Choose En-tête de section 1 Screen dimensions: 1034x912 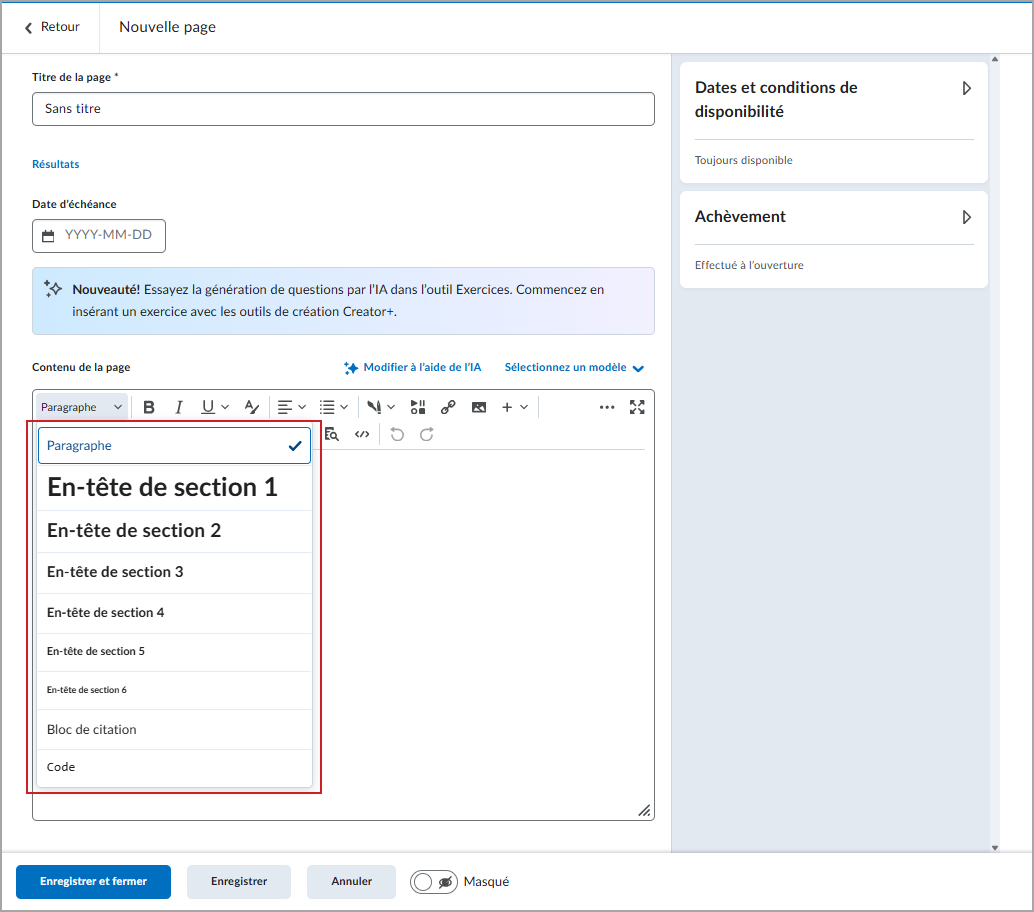[174, 487]
